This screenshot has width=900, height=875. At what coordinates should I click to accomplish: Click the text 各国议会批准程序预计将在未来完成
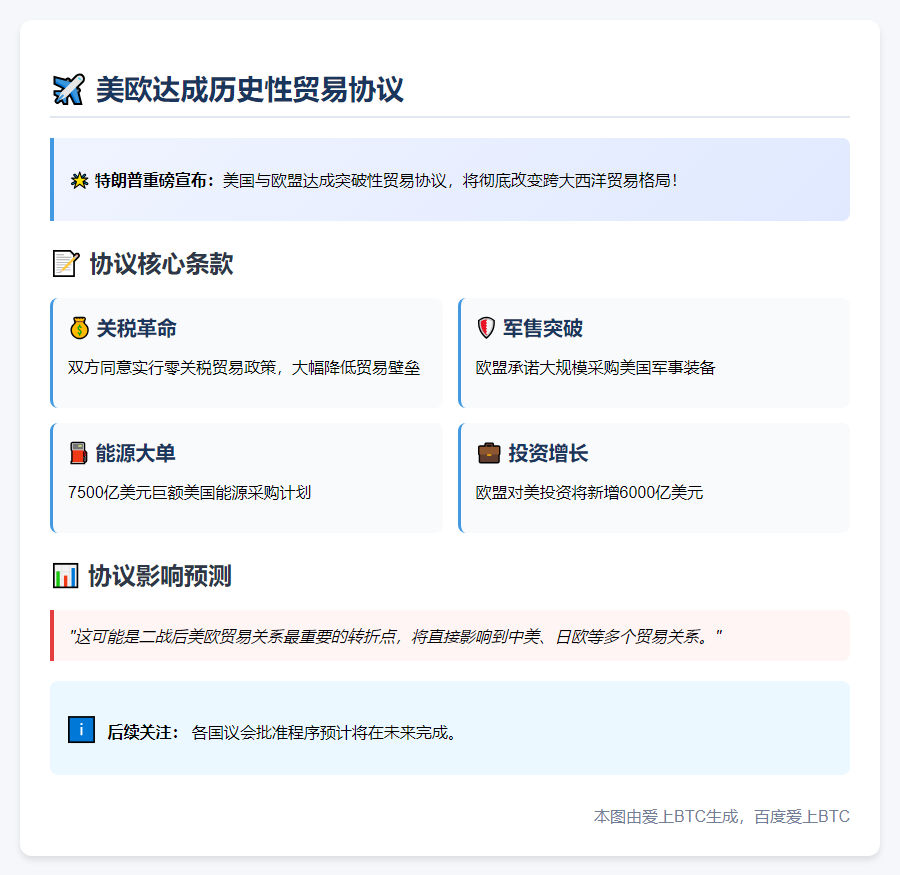(x=324, y=733)
